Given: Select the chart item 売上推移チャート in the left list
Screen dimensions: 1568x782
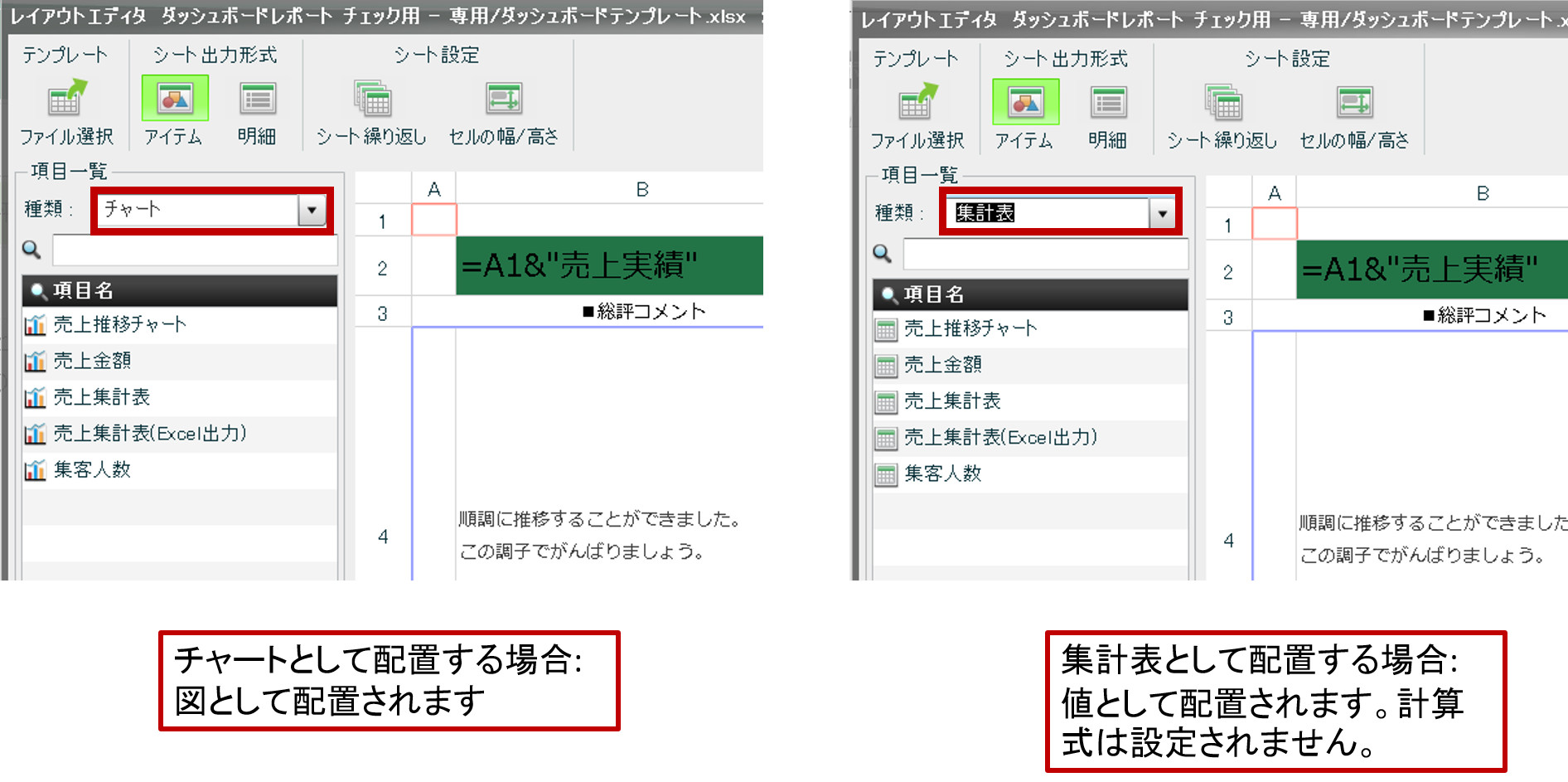Looking at the screenshot, I should point(119,324).
